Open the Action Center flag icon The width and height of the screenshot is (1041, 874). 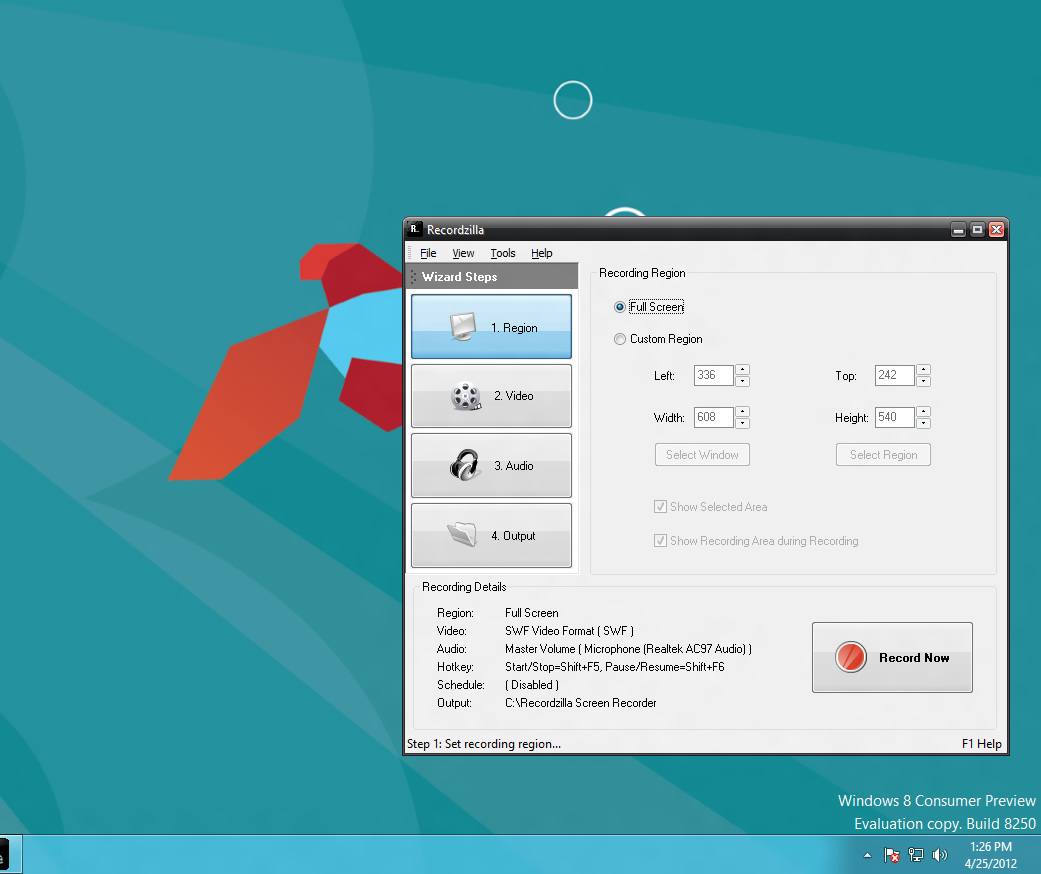[x=892, y=855]
